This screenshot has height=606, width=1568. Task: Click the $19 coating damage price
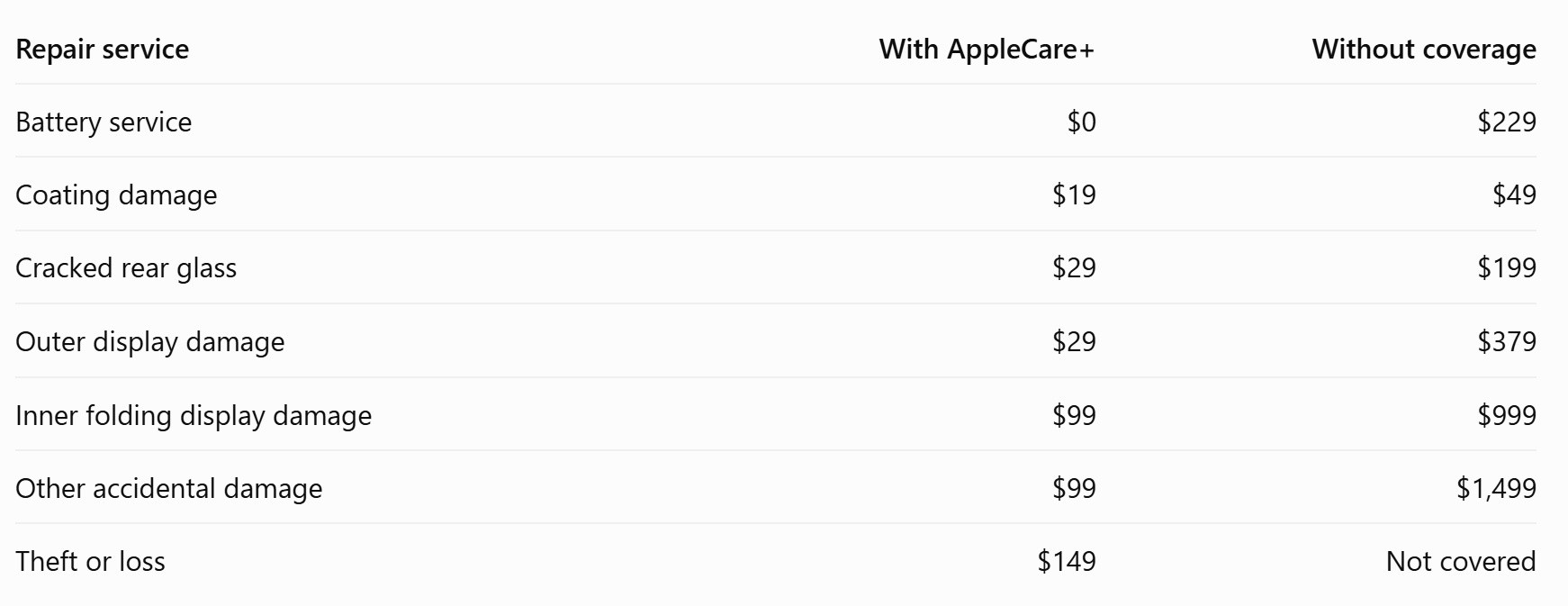pyautogui.click(x=1074, y=195)
